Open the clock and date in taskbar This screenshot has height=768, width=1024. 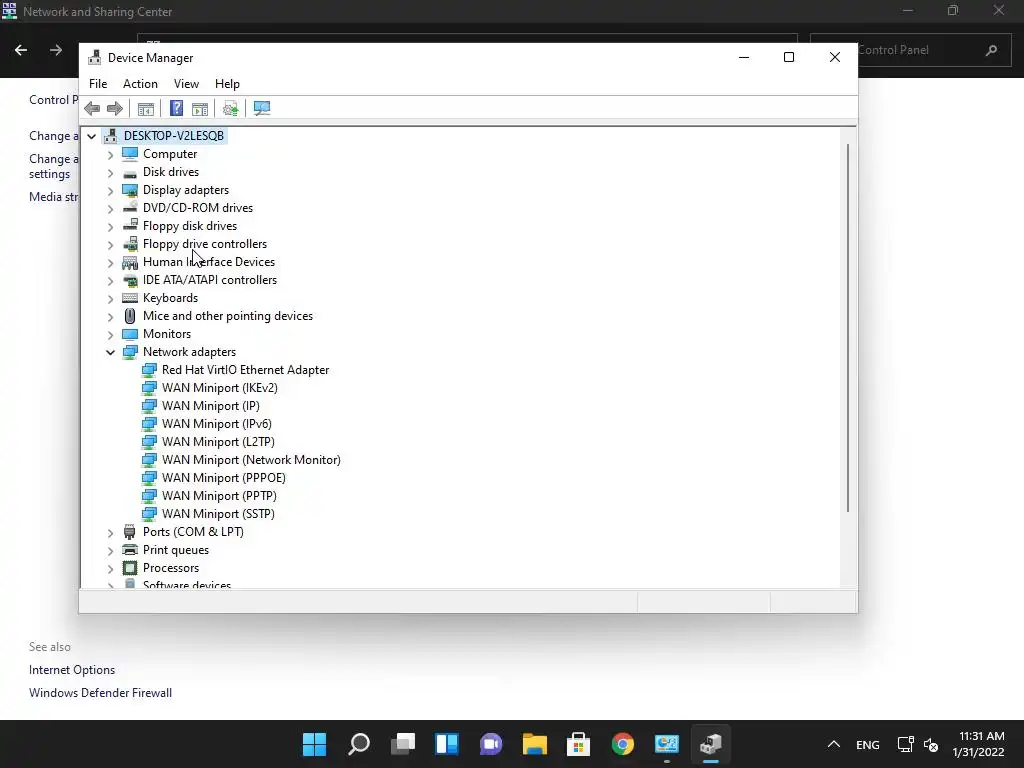pyautogui.click(x=980, y=744)
